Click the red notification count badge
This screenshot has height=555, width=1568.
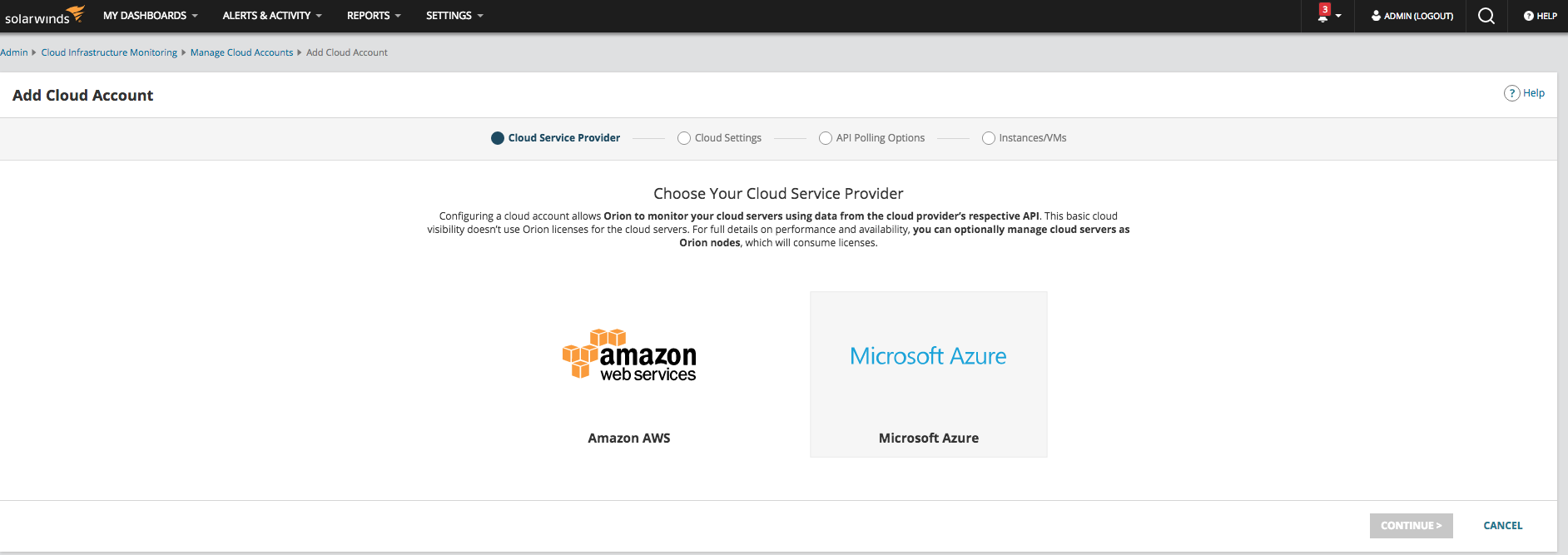(x=1325, y=9)
